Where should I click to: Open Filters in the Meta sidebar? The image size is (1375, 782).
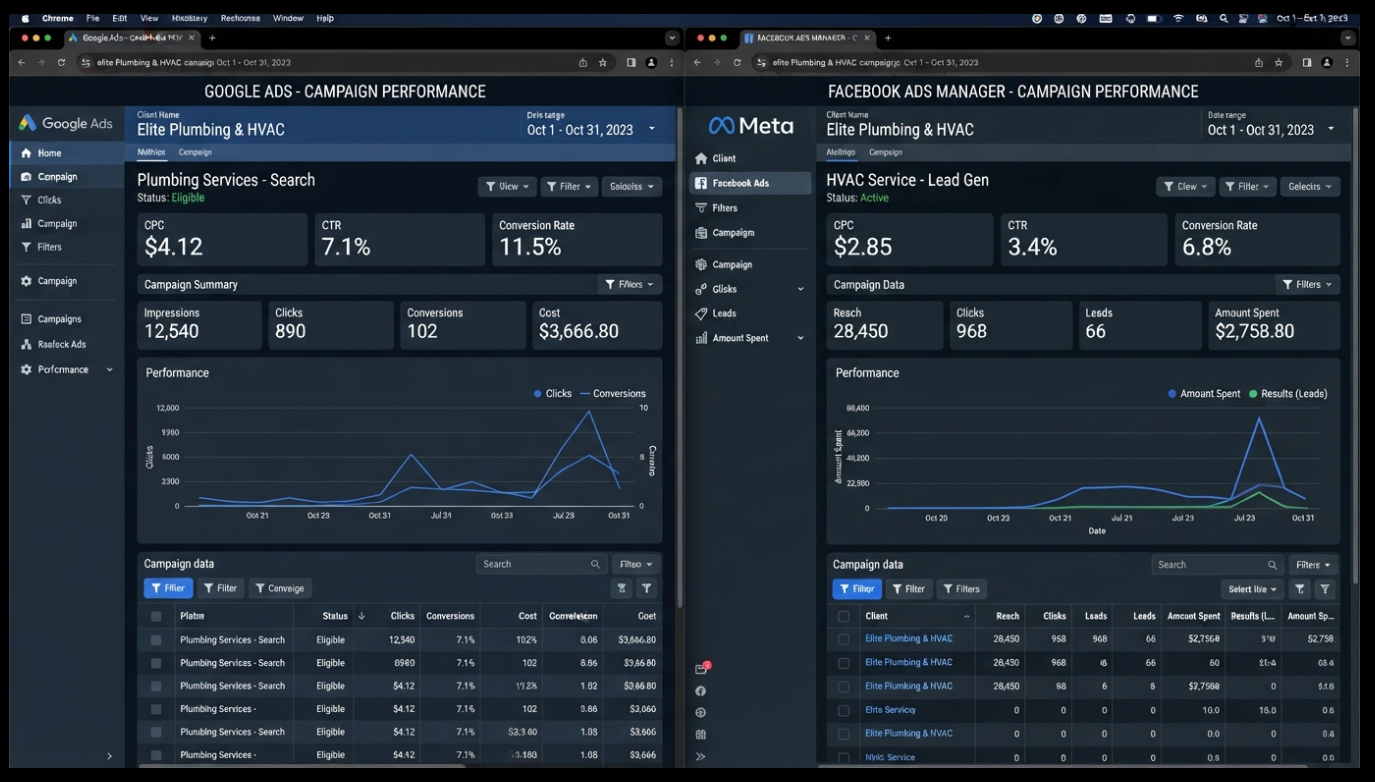750,208
